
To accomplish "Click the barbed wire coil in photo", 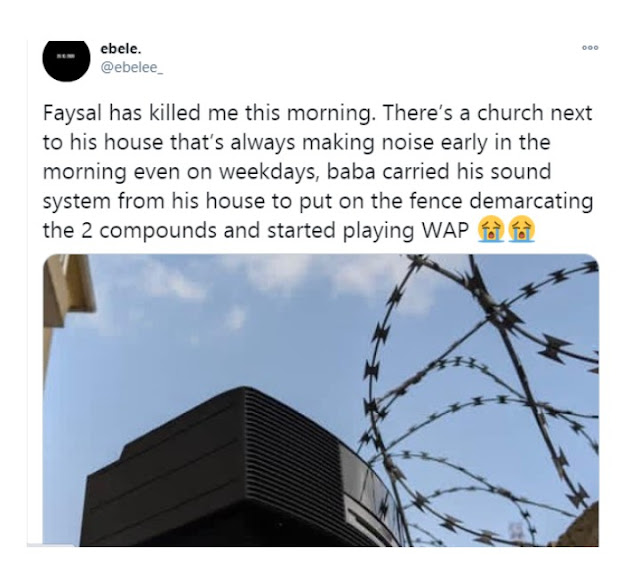I will (482, 400).
